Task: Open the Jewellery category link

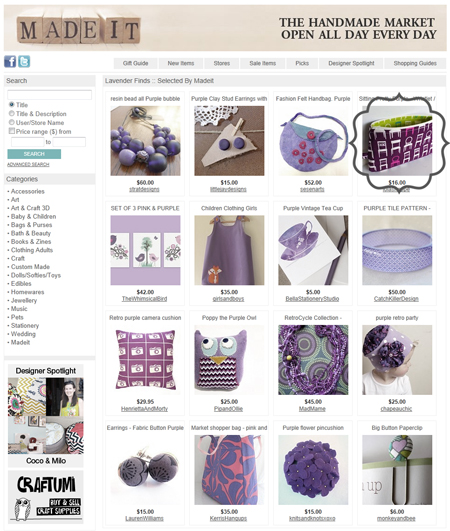Action: [x=24, y=300]
